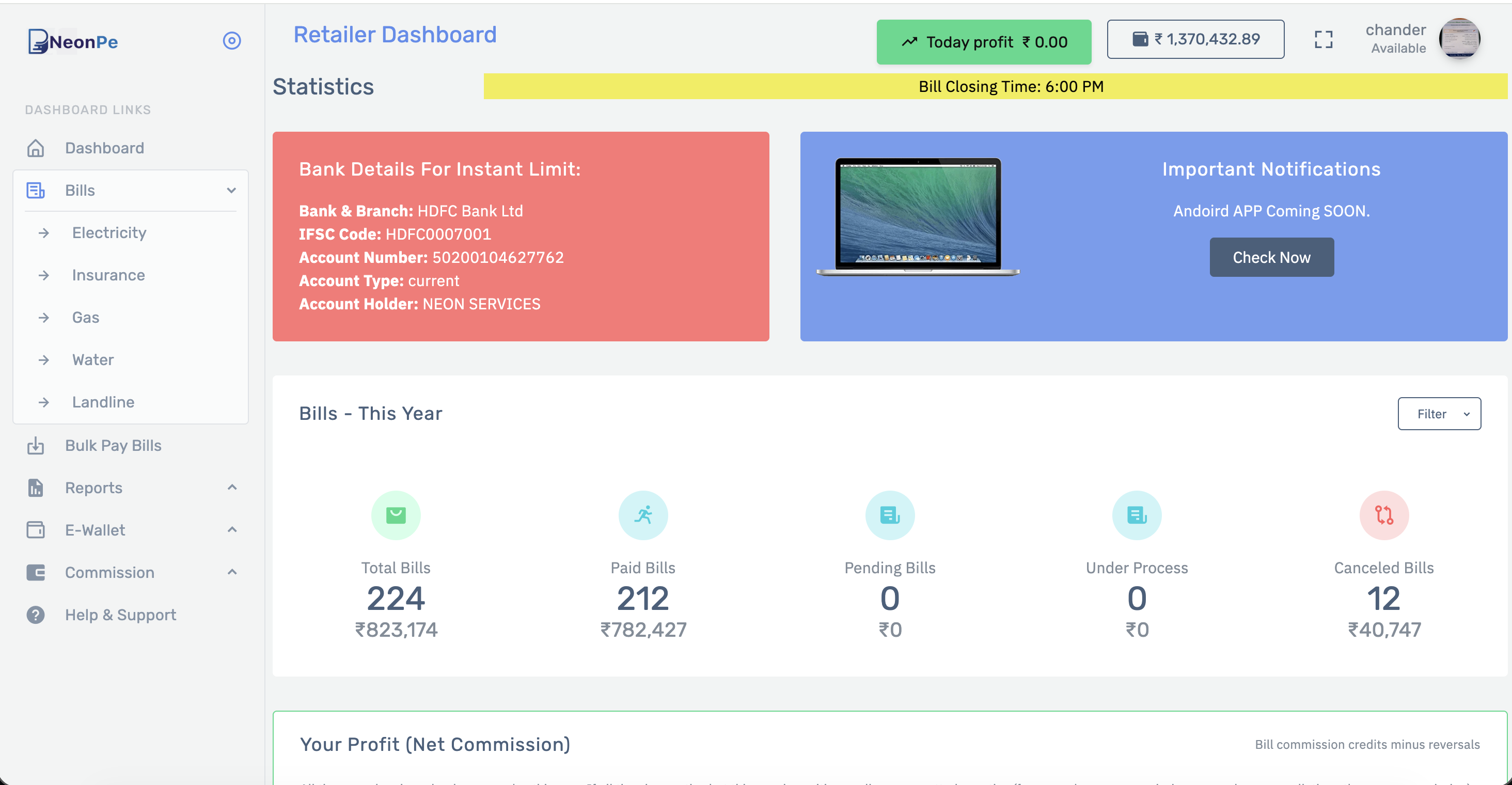Expand the Reports menu chevron
This screenshot has width=1512, height=785.
(232, 488)
